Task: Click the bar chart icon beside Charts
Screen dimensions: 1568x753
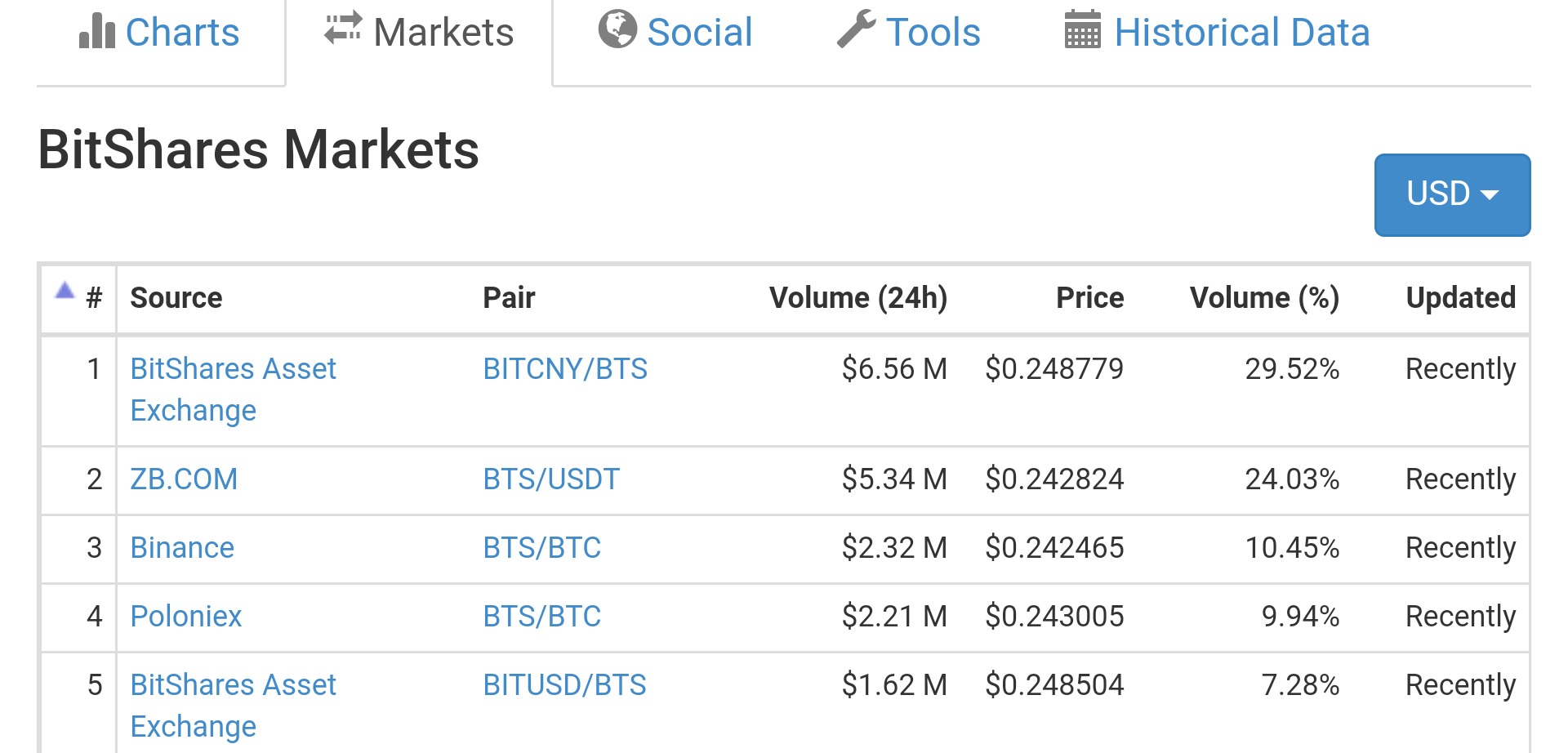Action: point(96,32)
